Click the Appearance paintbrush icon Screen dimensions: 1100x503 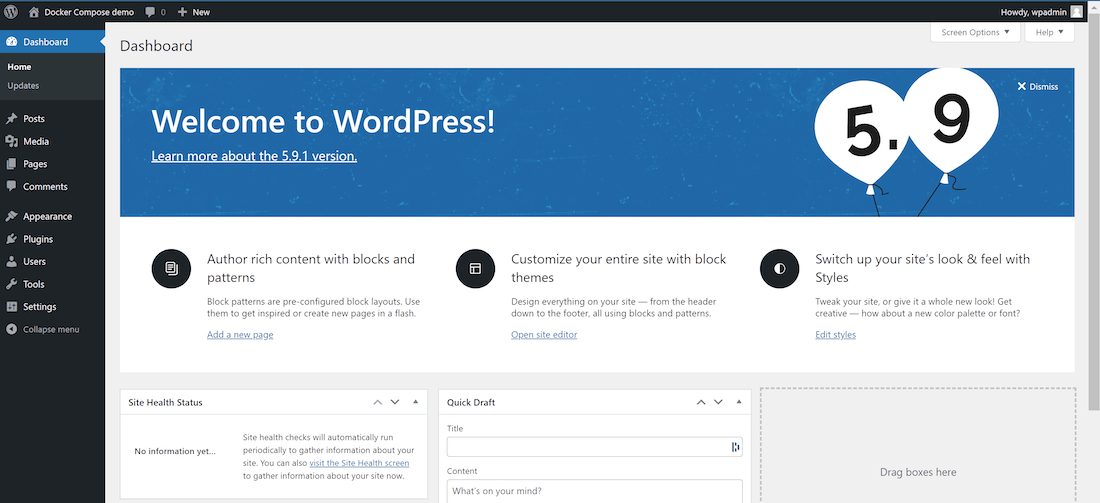tap(12, 216)
